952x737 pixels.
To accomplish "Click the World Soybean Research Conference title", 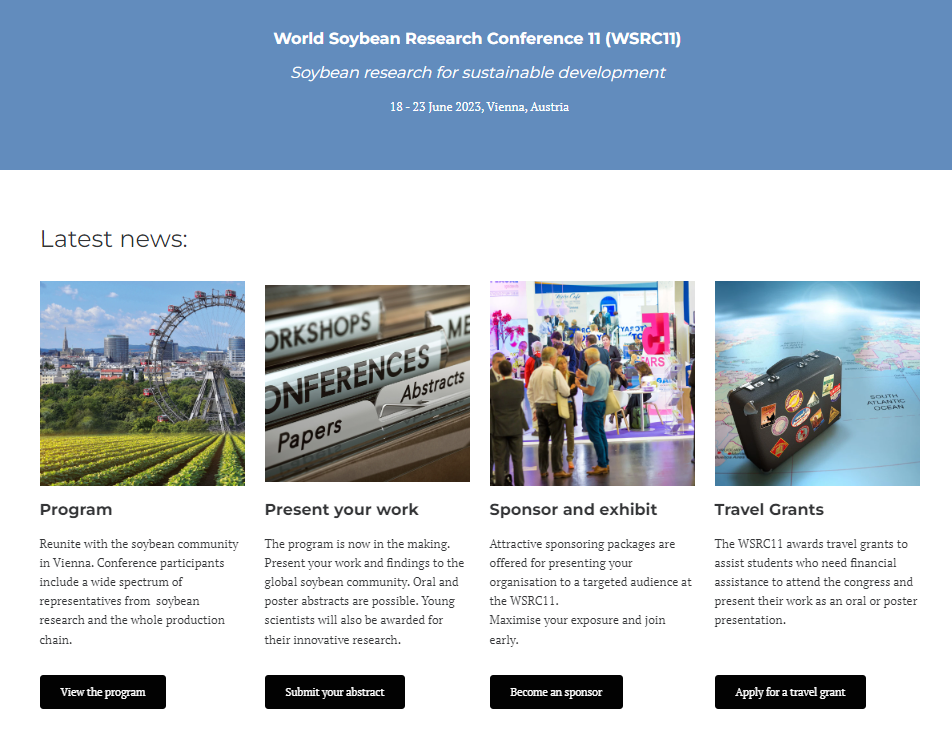I will (x=477, y=39).
